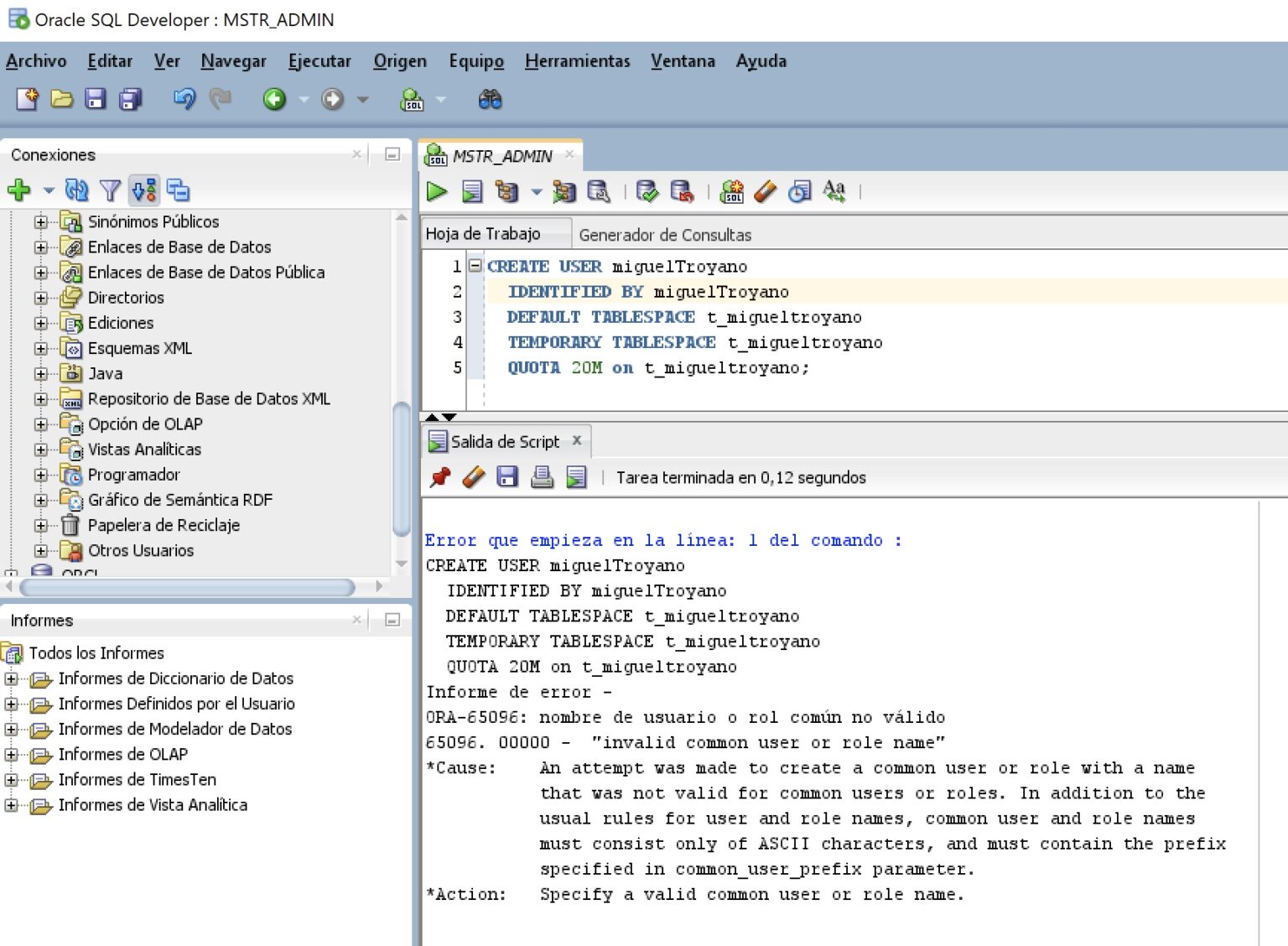Toggle schema browser icon in Conexiones toolbar
This screenshot has width=1288, height=946.
click(144, 190)
